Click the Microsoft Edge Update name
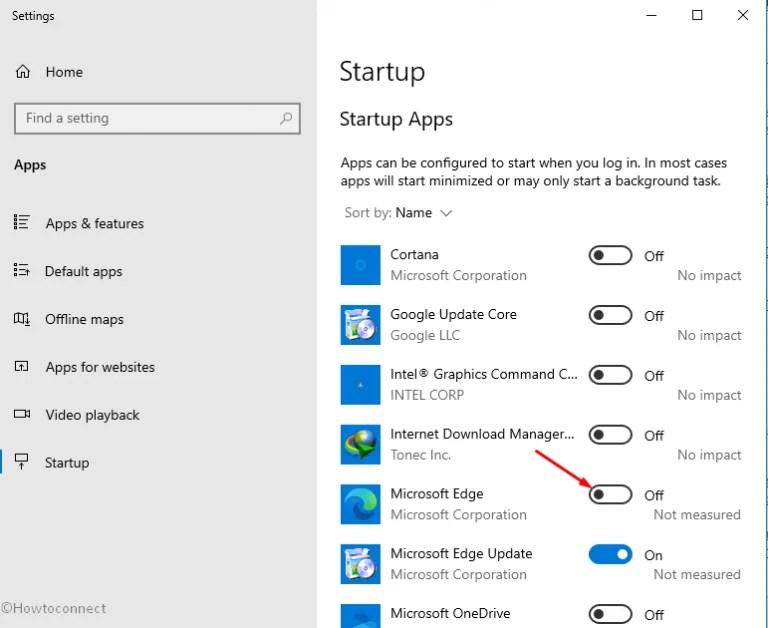Image resolution: width=768 pixels, height=628 pixels. [x=461, y=553]
